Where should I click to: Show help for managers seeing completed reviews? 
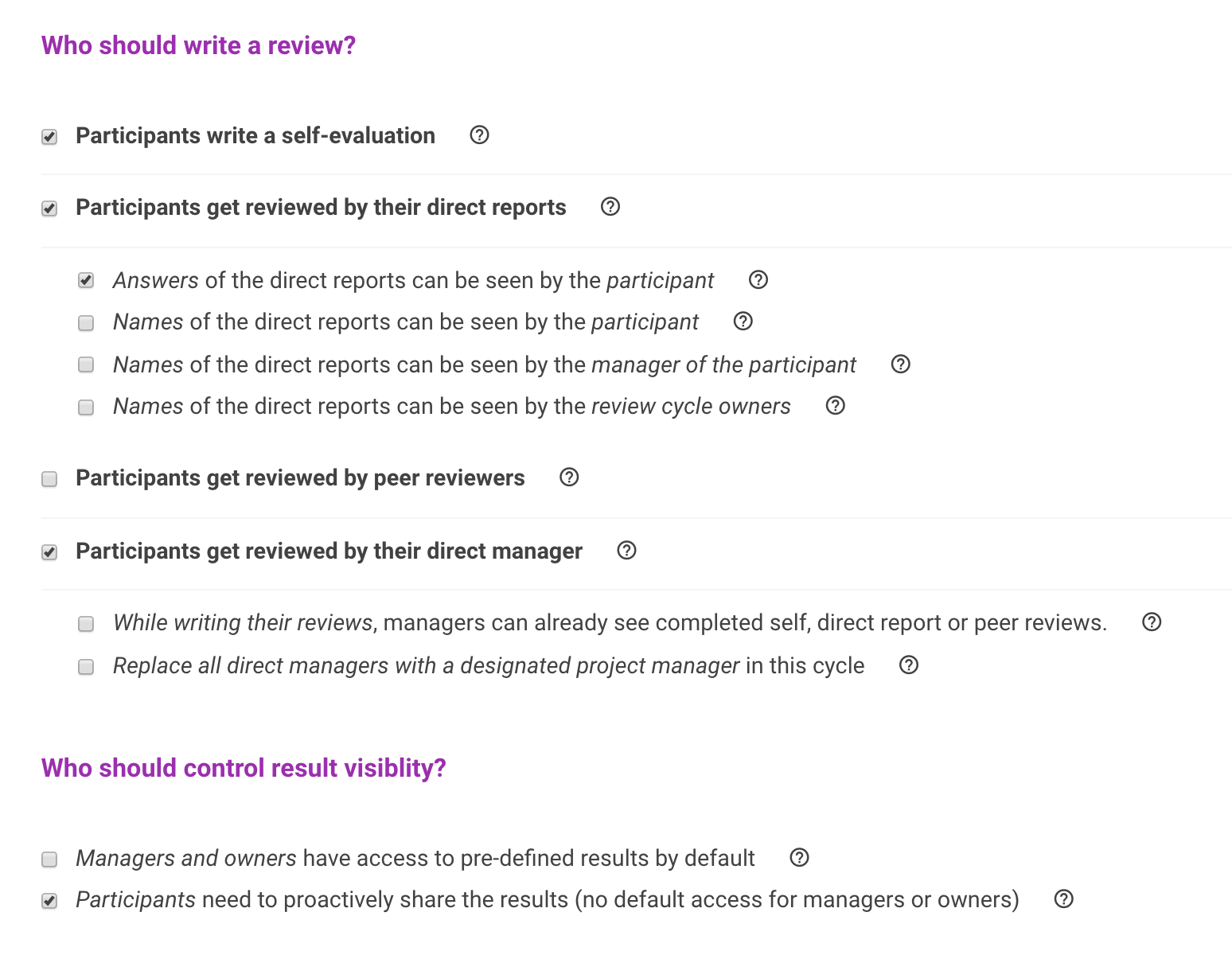(1152, 622)
